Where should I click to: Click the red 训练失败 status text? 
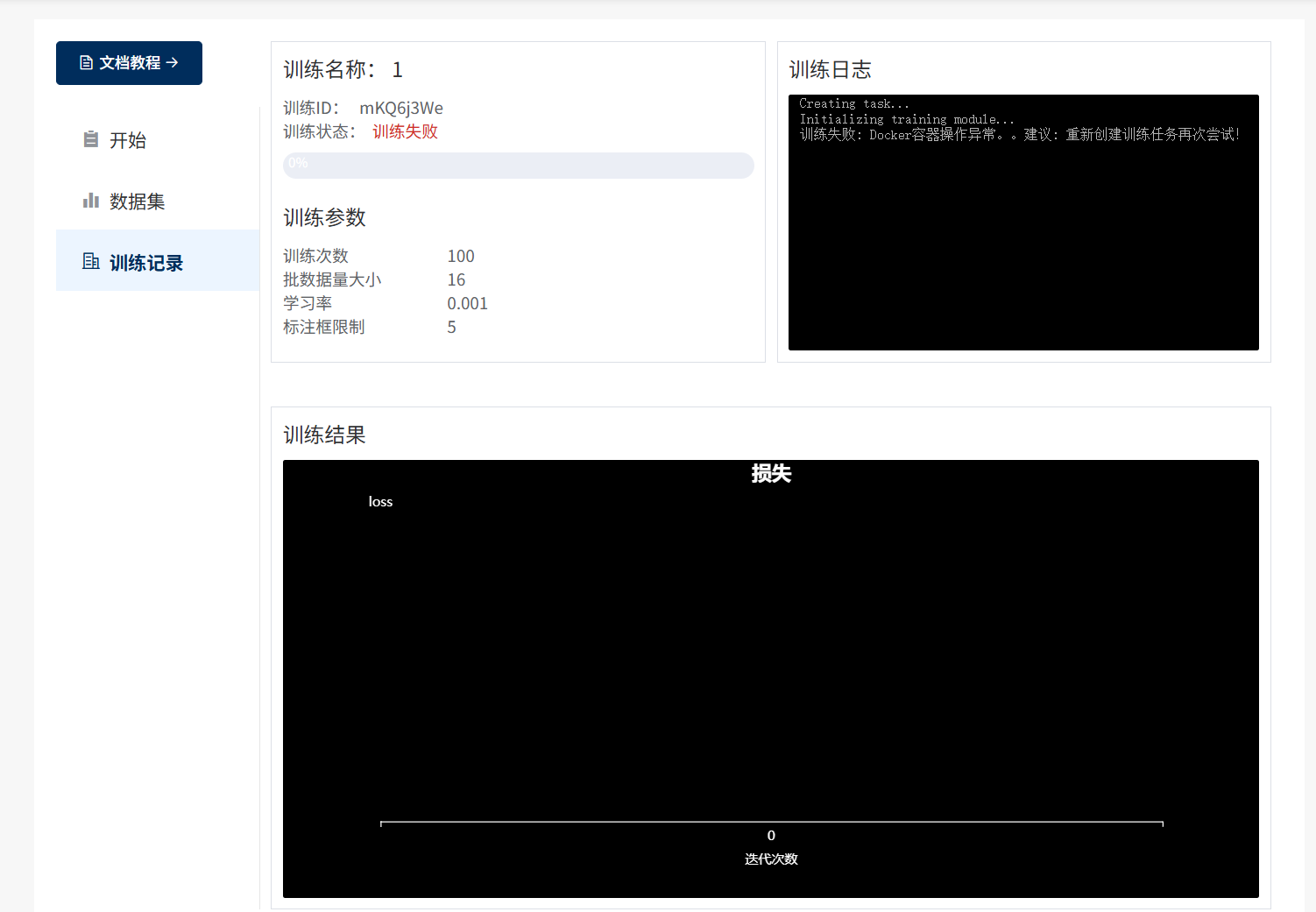[x=405, y=131]
